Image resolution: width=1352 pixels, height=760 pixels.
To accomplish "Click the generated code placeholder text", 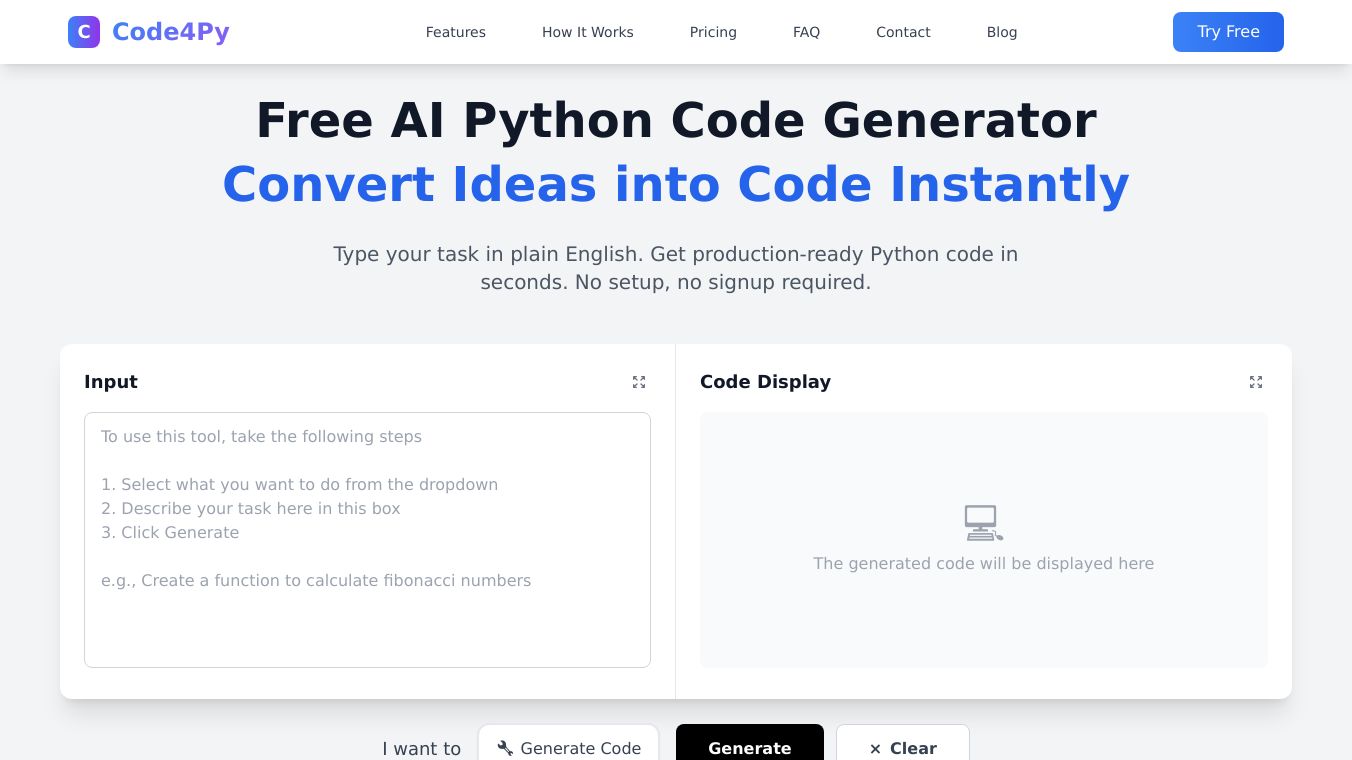I will coord(983,564).
